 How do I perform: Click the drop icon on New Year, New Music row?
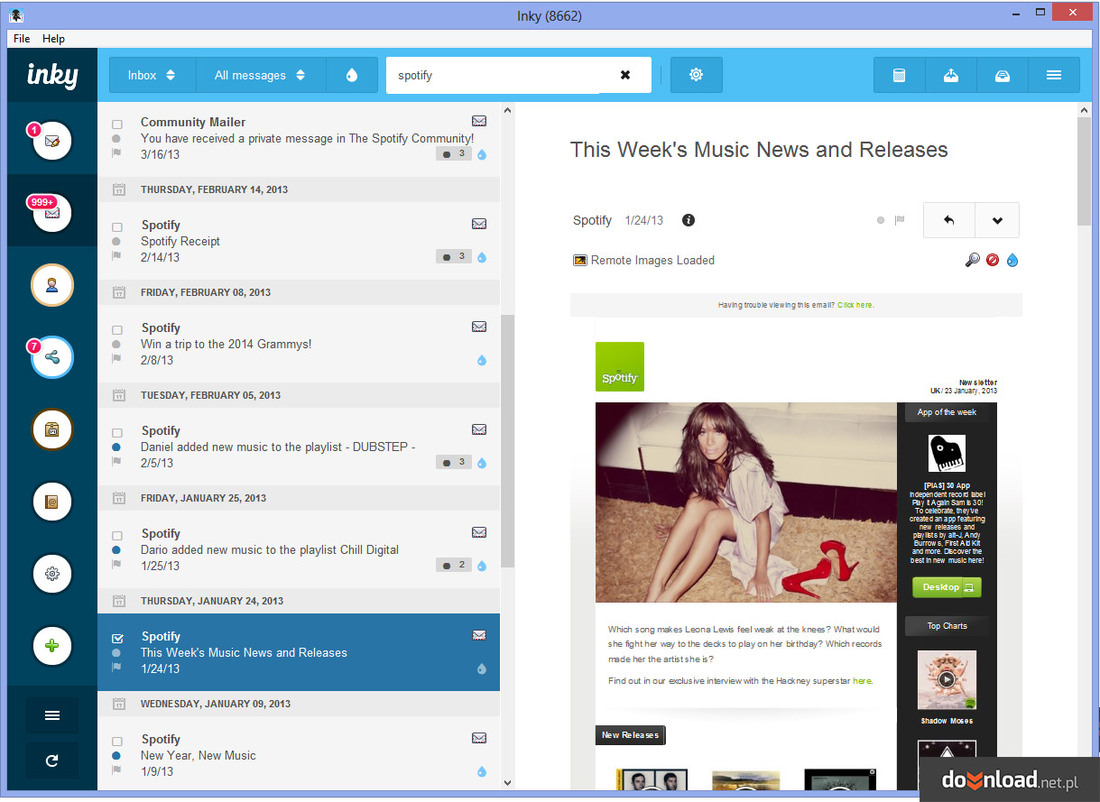(482, 772)
